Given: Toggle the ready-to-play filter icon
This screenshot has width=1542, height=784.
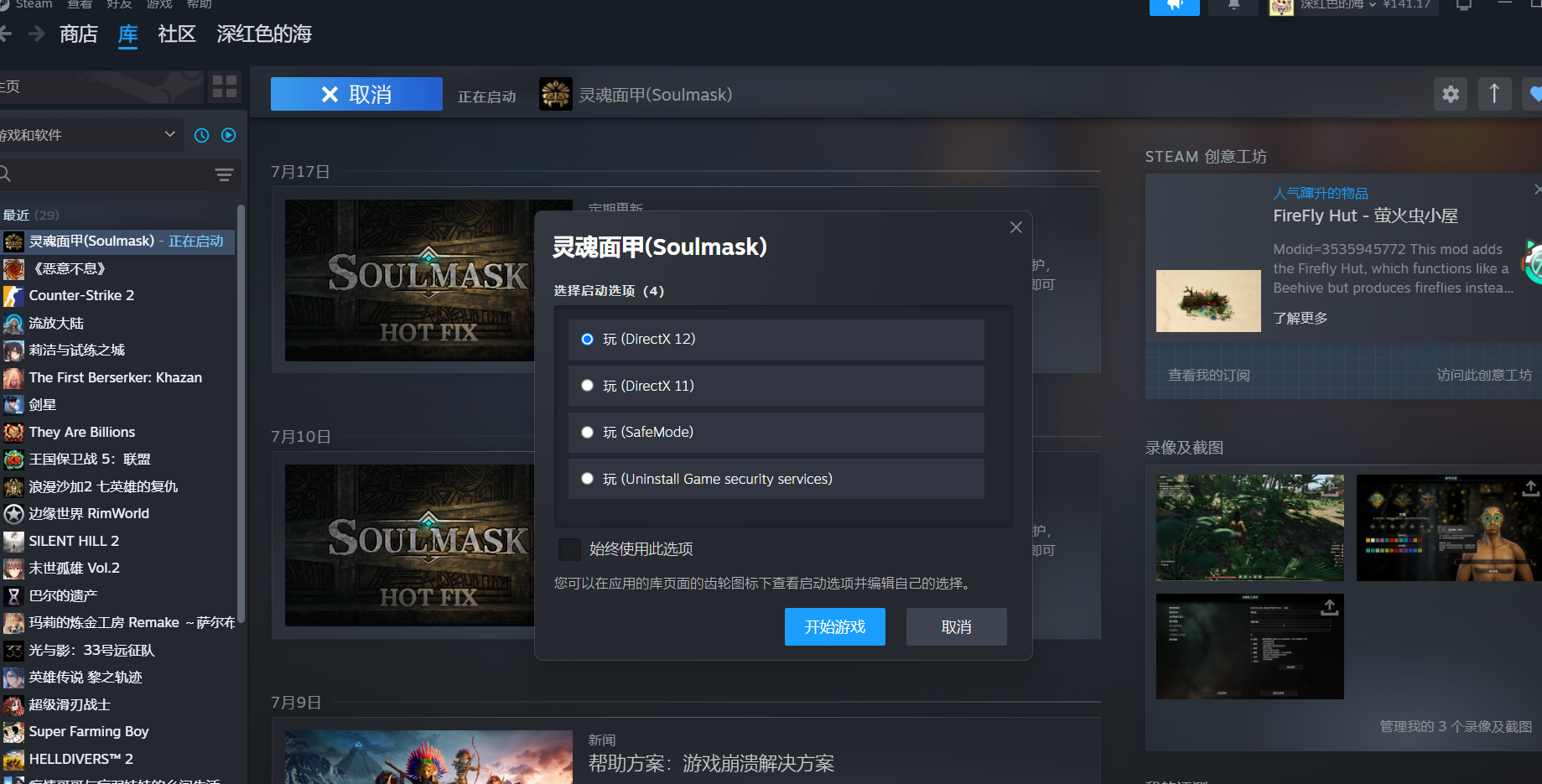Looking at the screenshot, I should [x=228, y=135].
